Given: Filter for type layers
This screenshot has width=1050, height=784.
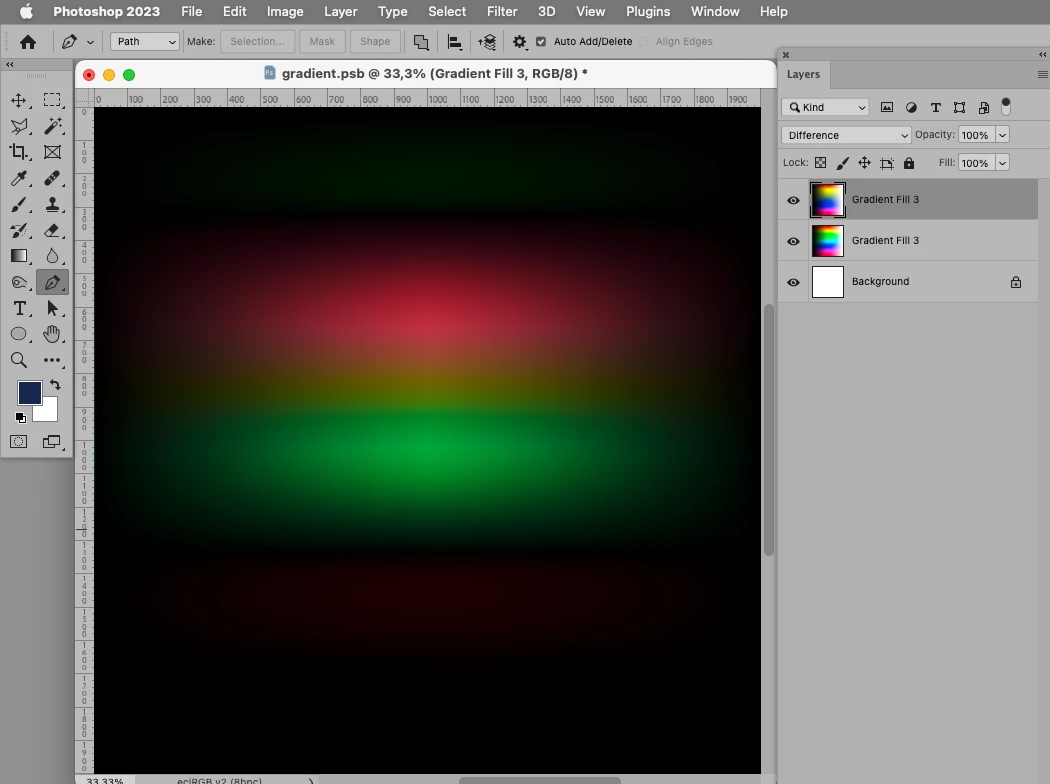Looking at the screenshot, I should tap(935, 107).
